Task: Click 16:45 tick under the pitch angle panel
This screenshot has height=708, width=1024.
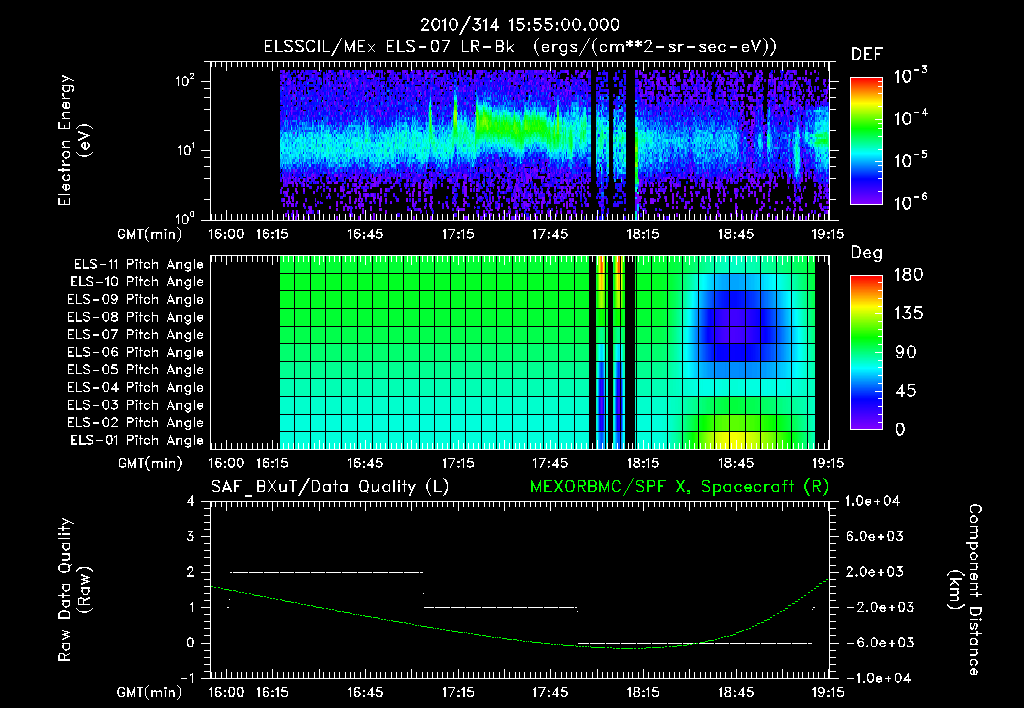Action: click(x=364, y=463)
